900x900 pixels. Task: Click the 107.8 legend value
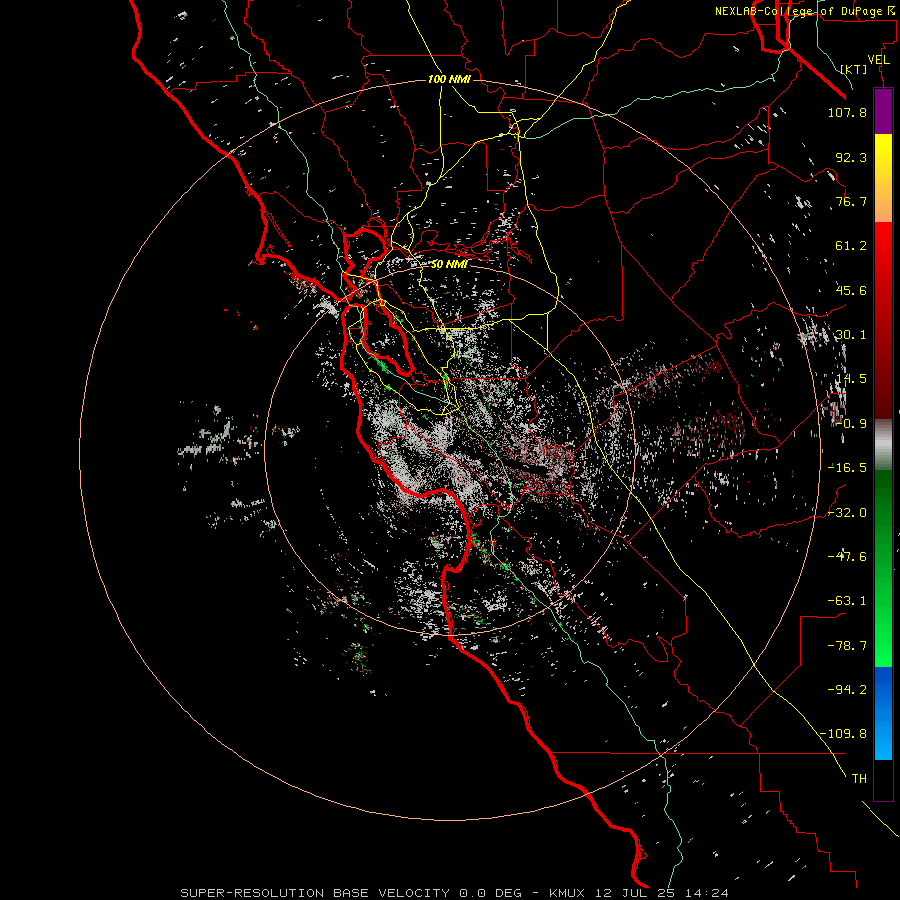(x=847, y=112)
